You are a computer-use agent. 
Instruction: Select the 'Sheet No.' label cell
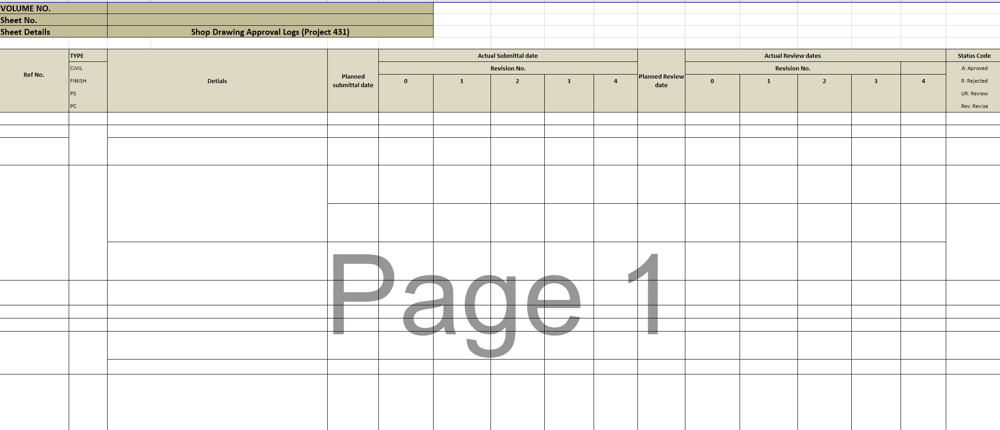tap(54, 20)
